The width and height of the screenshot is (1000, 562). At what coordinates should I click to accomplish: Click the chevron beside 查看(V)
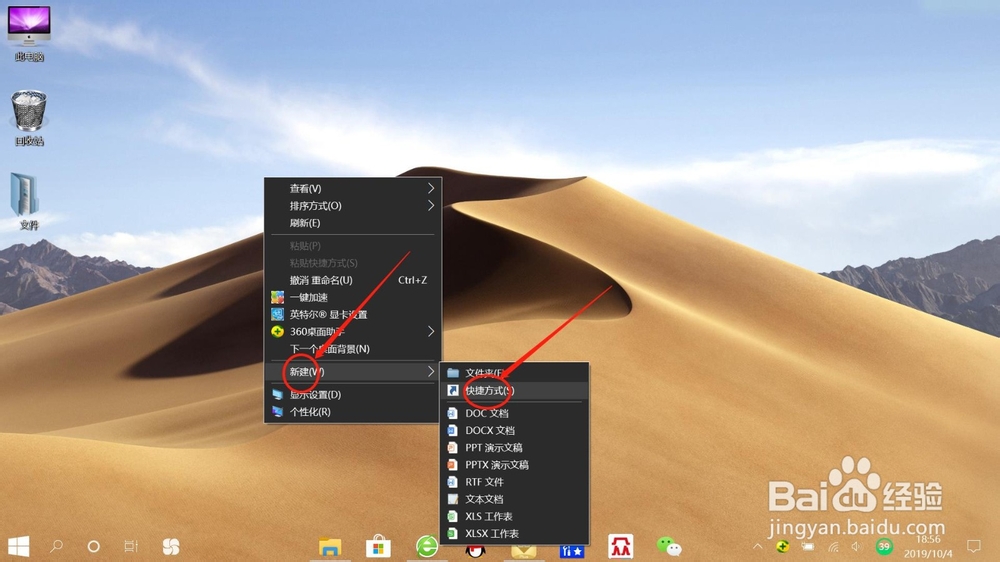(x=431, y=188)
